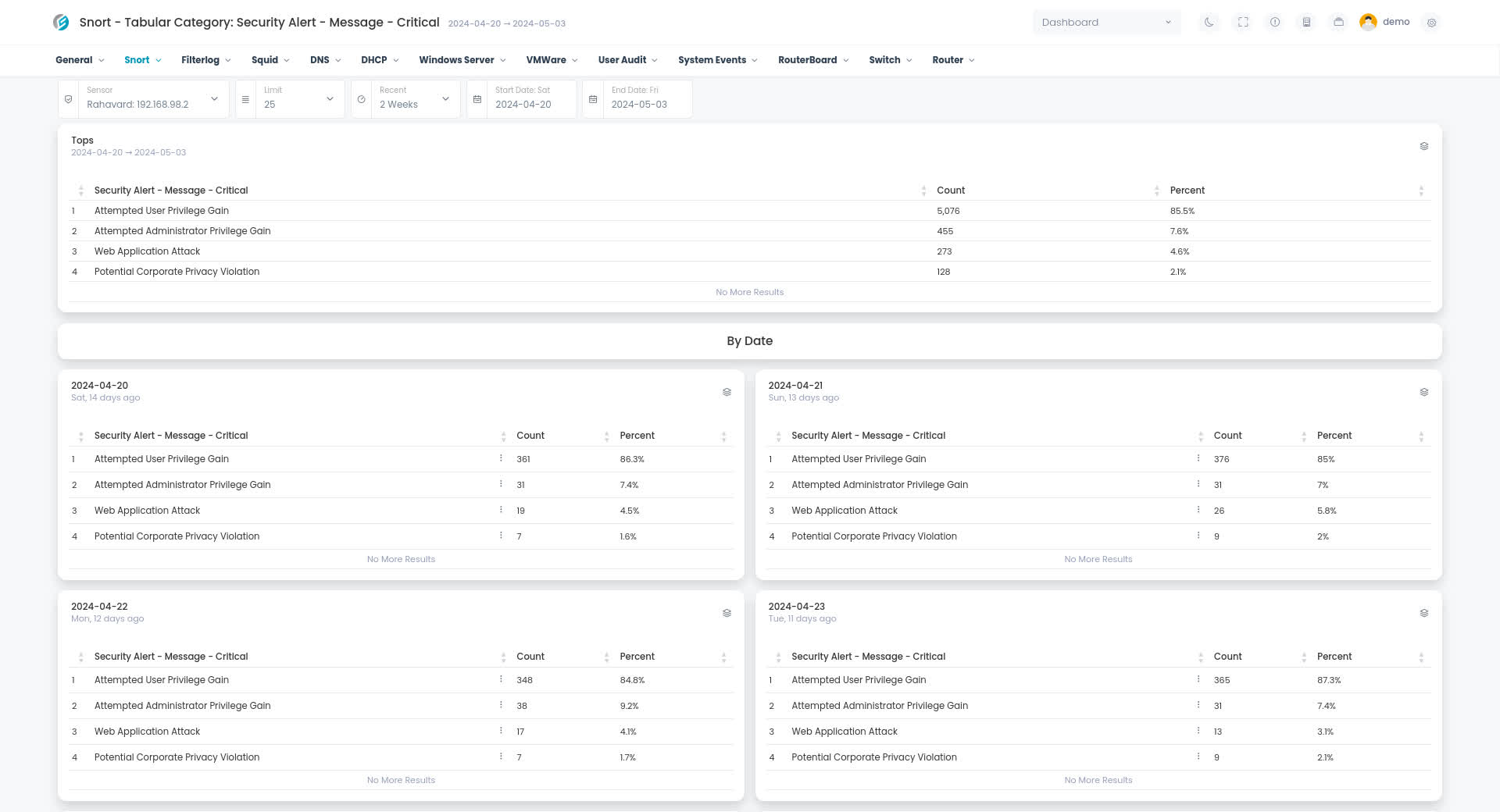Click the End Date 2024-05-03 field

click(647, 99)
